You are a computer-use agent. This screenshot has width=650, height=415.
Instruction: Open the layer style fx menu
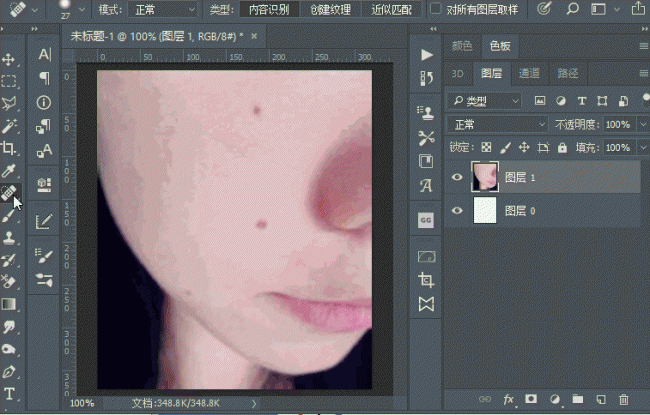(508, 399)
